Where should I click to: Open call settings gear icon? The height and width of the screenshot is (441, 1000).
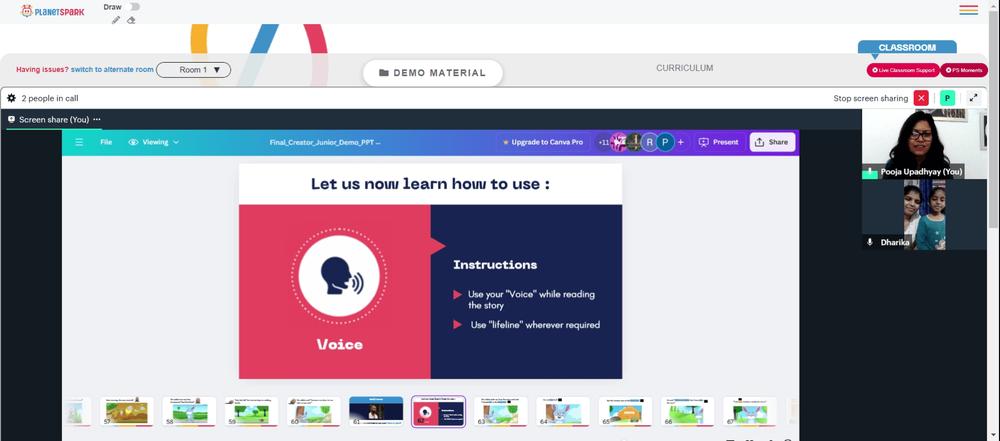tap(11, 98)
